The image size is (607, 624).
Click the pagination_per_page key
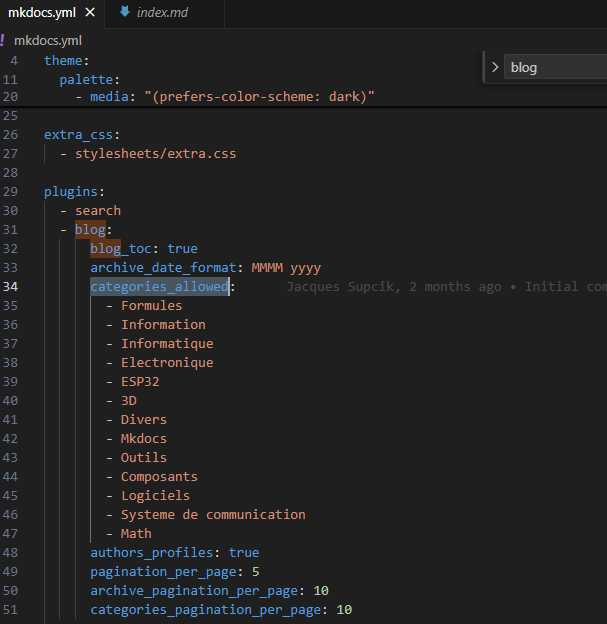163,572
